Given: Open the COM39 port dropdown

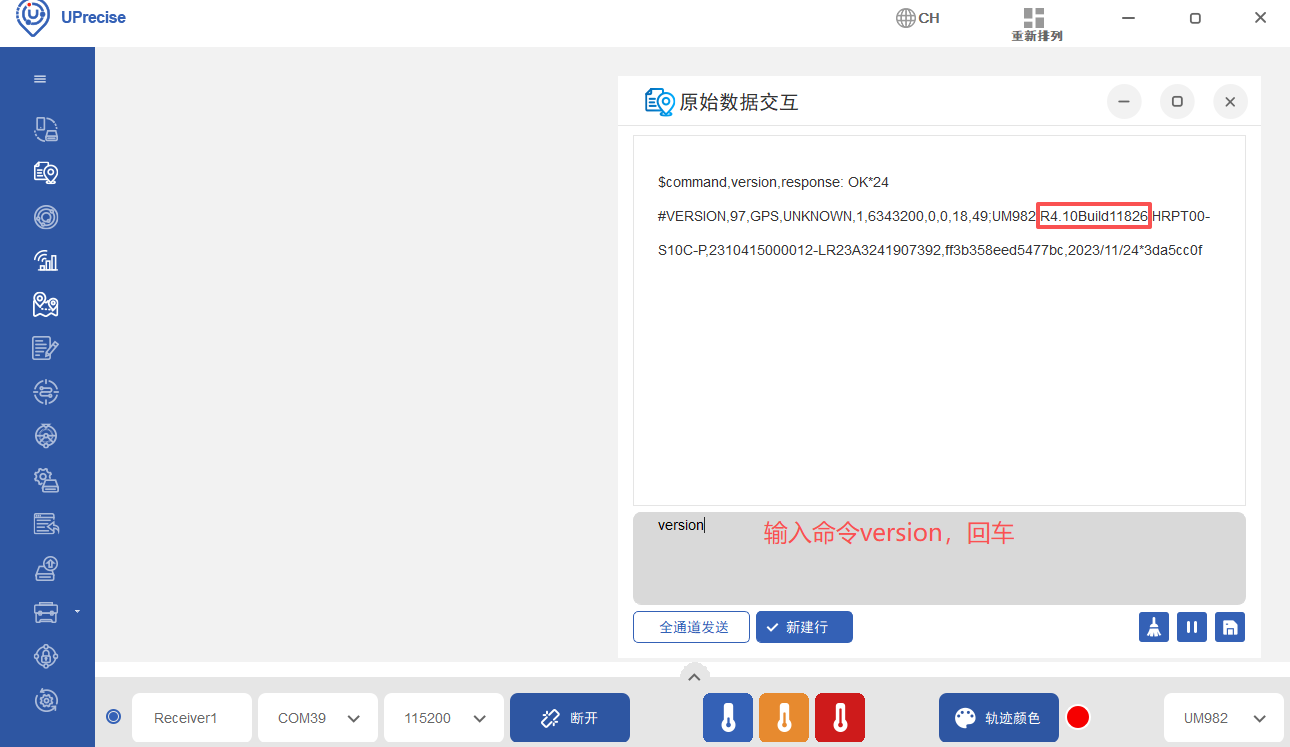Looking at the screenshot, I should click(318, 718).
